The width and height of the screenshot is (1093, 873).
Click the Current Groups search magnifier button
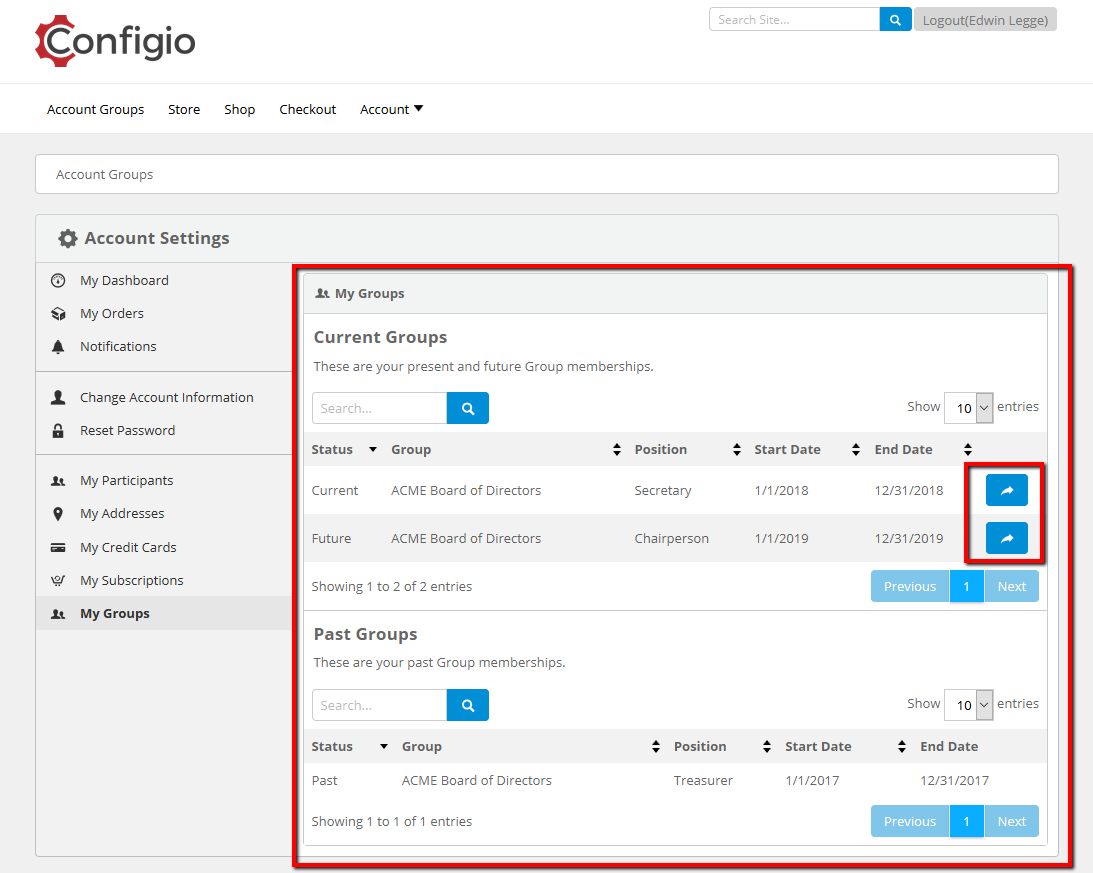coord(467,408)
